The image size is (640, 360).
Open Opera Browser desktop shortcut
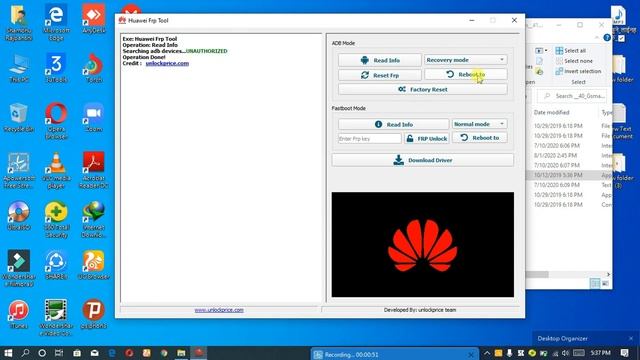pyautogui.click(x=56, y=120)
